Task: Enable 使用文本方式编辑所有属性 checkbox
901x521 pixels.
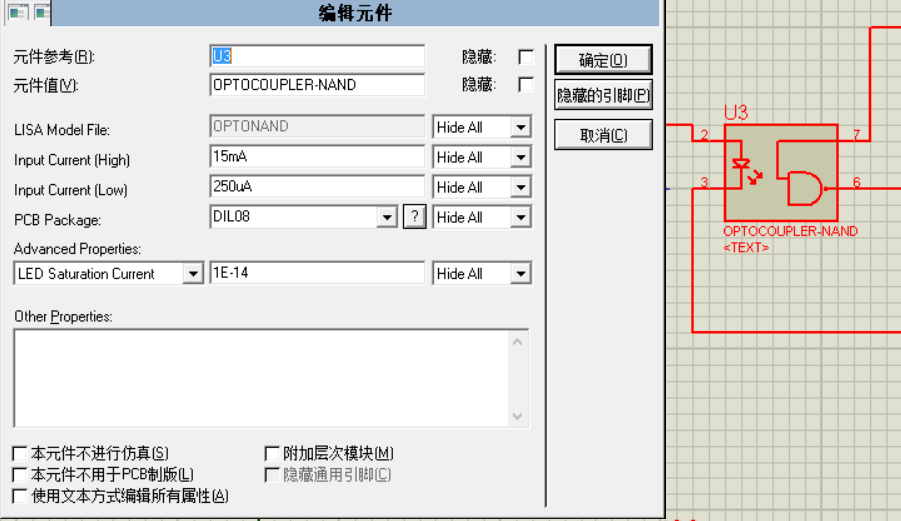Action: pos(20,496)
